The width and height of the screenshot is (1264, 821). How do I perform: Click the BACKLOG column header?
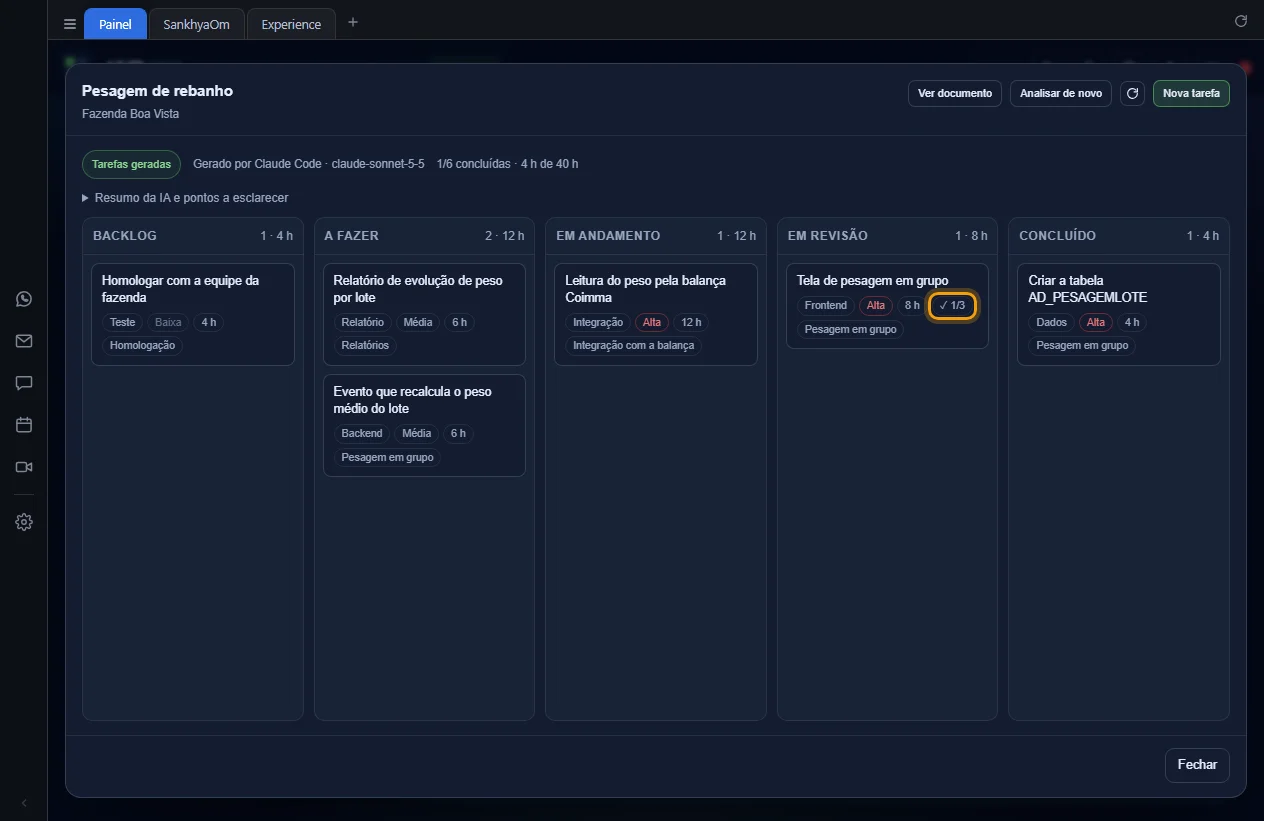click(193, 236)
